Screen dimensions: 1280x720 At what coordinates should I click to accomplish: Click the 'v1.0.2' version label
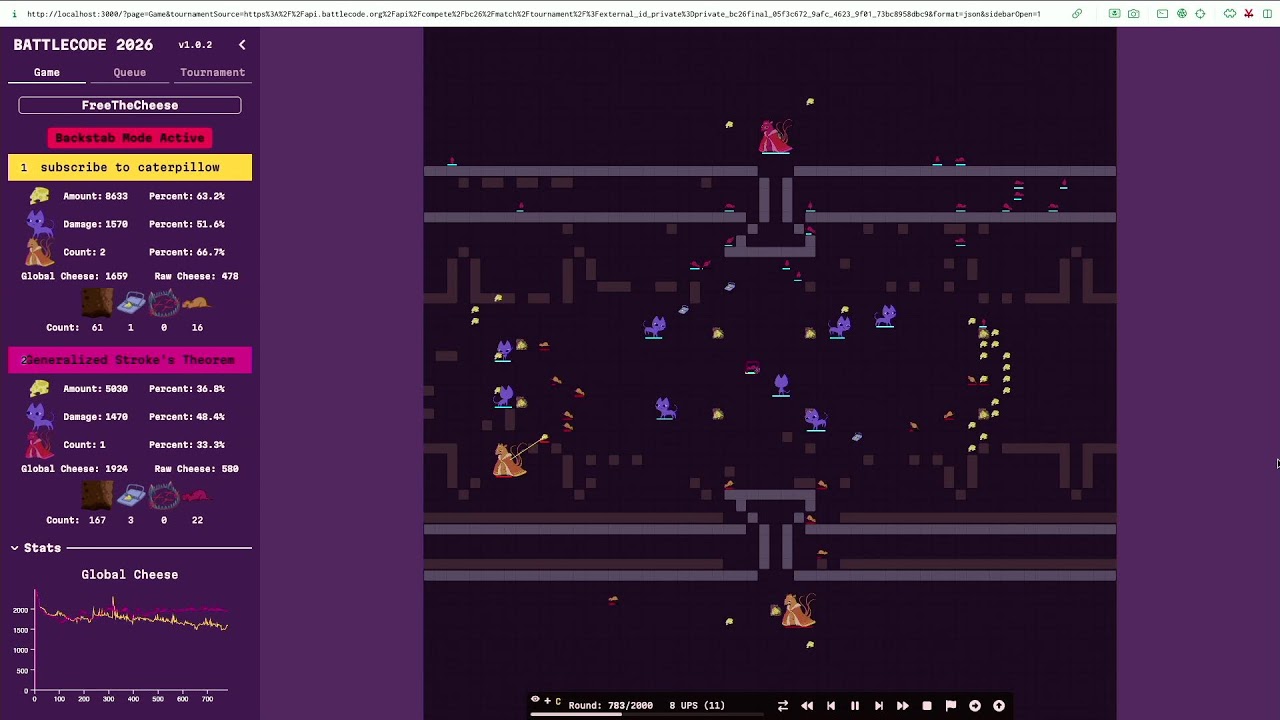point(195,45)
